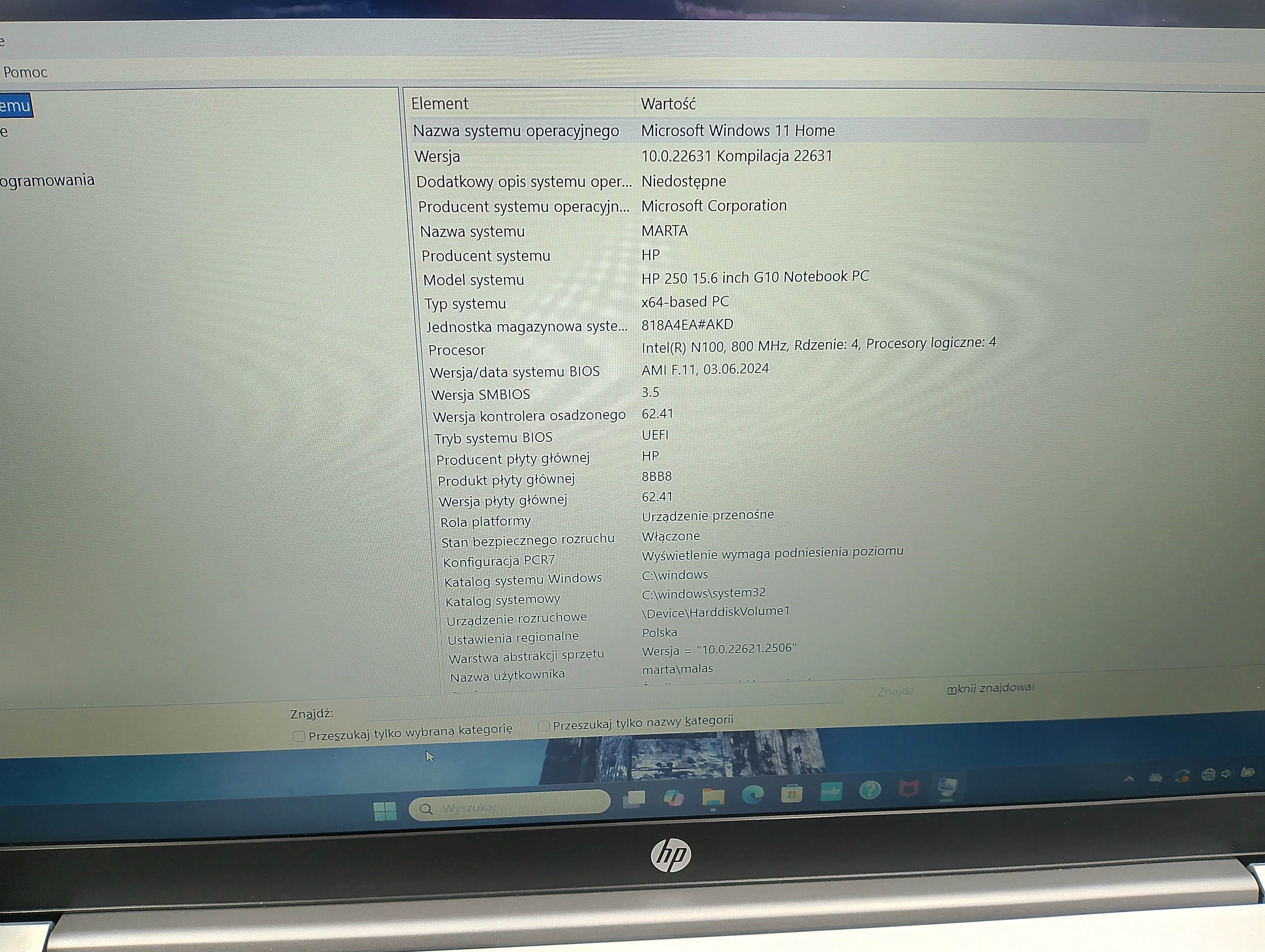Select 'Ustawienia regionalne' row label

point(513,638)
